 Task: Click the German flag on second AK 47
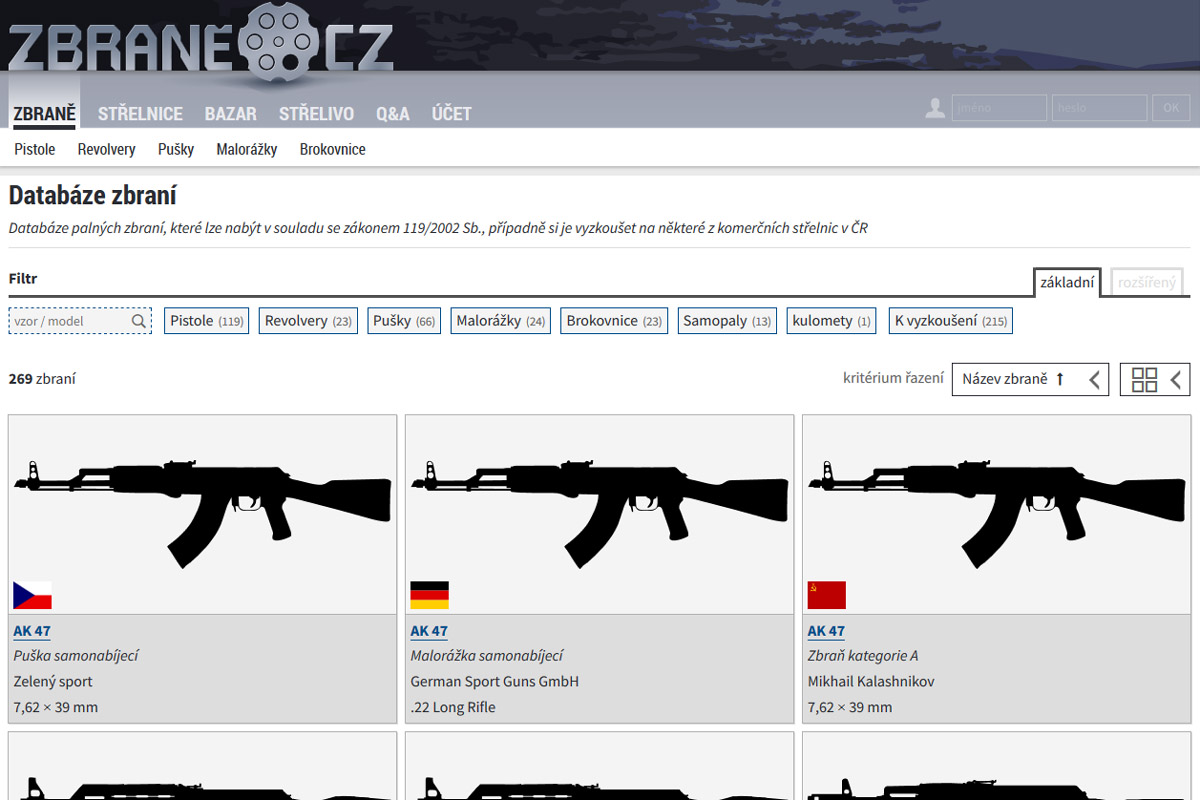[429, 595]
